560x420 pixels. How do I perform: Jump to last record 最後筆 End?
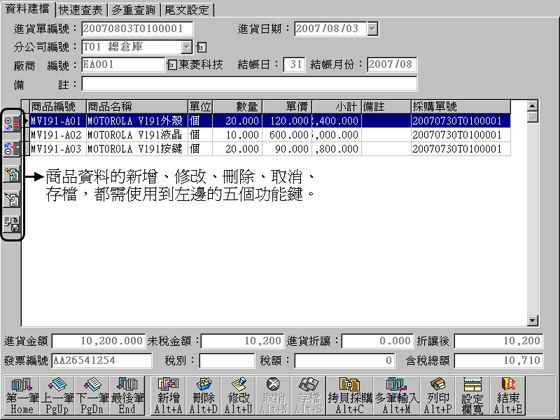pyautogui.click(x=127, y=396)
